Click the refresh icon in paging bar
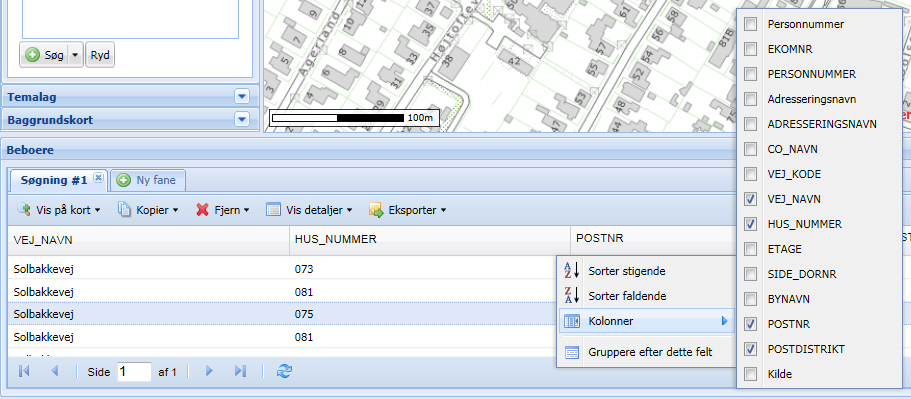This screenshot has height=399, width=911. click(284, 371)
